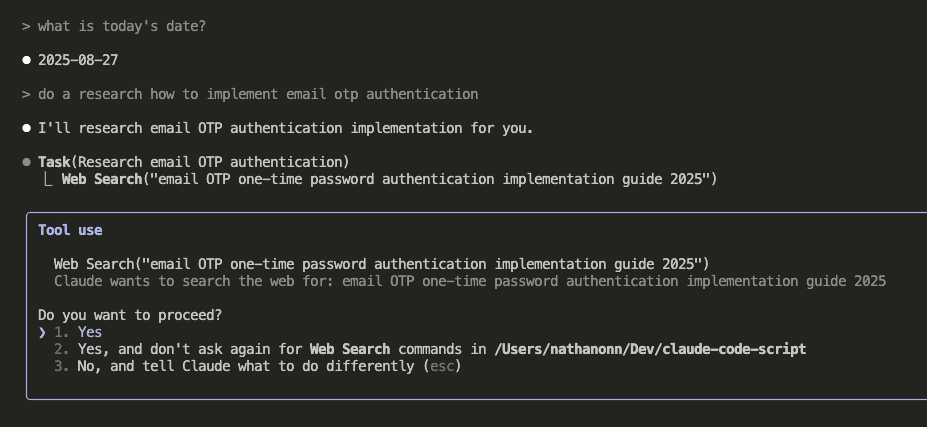Click the prompt chevron before research request
Viewport: 927px width, 427px height.
(26, 95)
